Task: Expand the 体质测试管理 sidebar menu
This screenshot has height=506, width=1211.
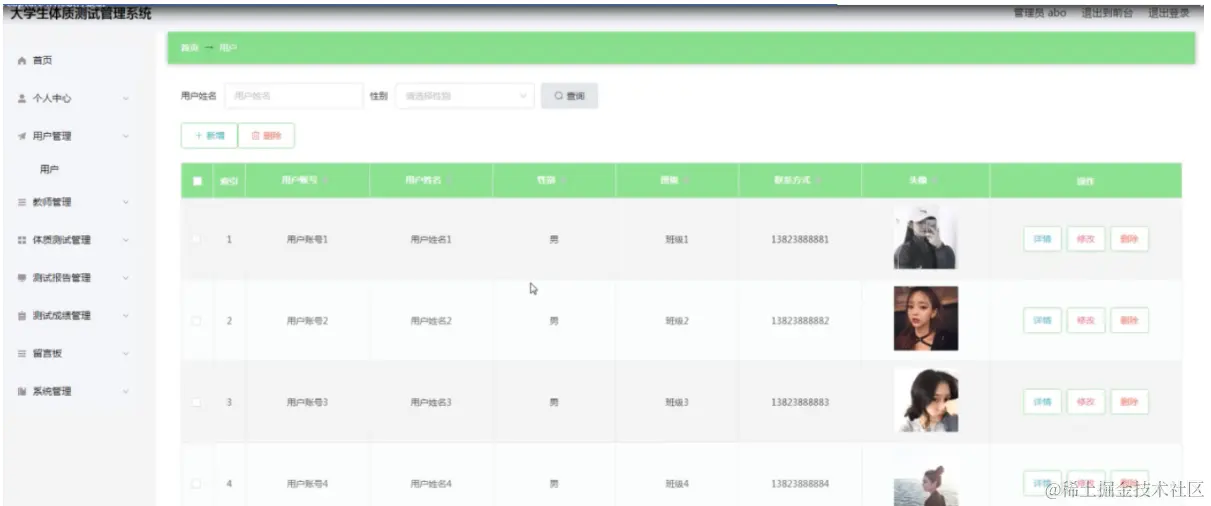Action: coord(125,240)
